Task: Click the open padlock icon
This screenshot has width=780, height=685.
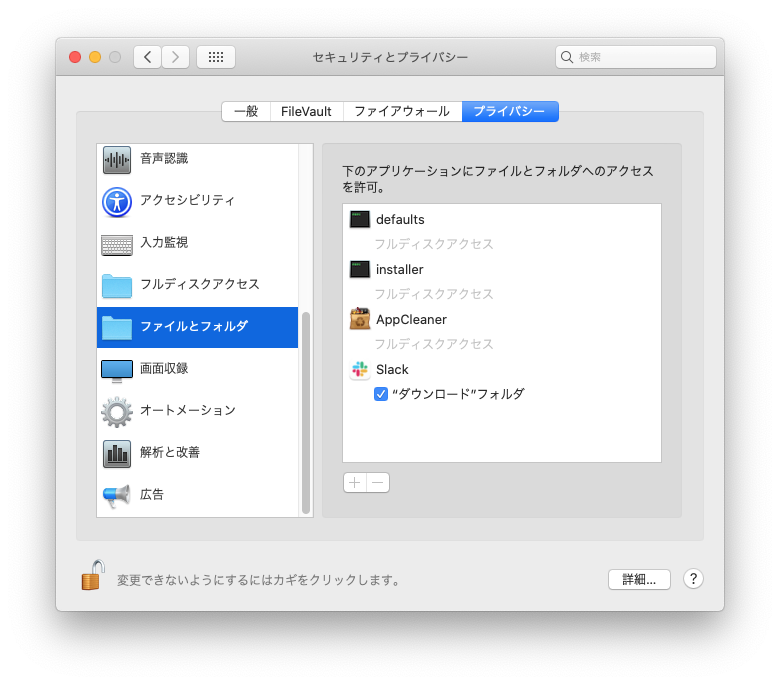Action: click(93, 575)
